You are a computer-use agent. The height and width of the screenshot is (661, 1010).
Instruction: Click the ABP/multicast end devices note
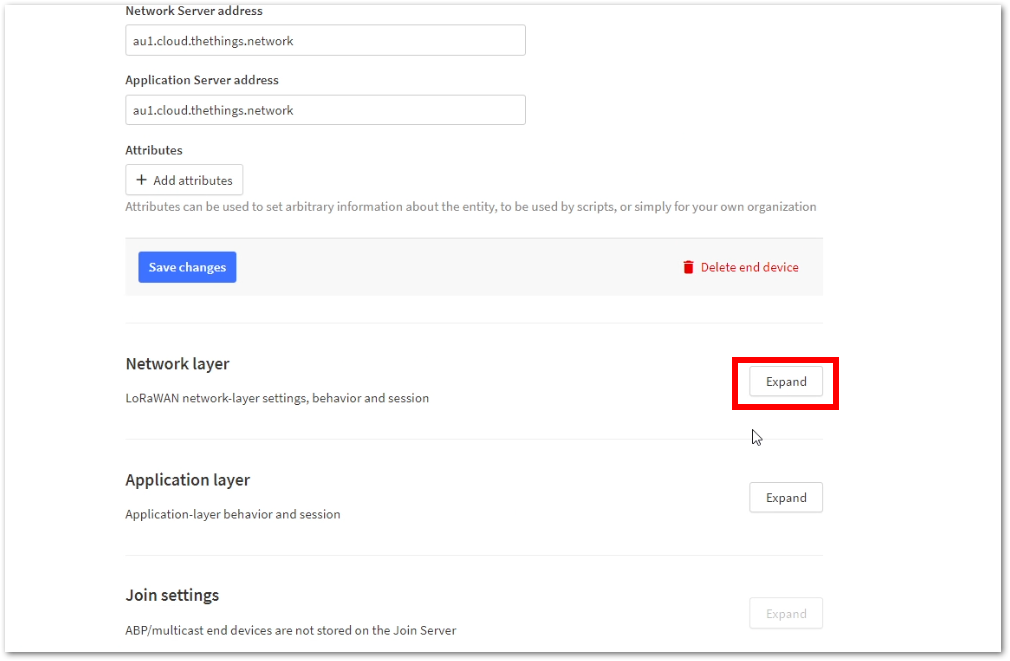tap(291, 630)
